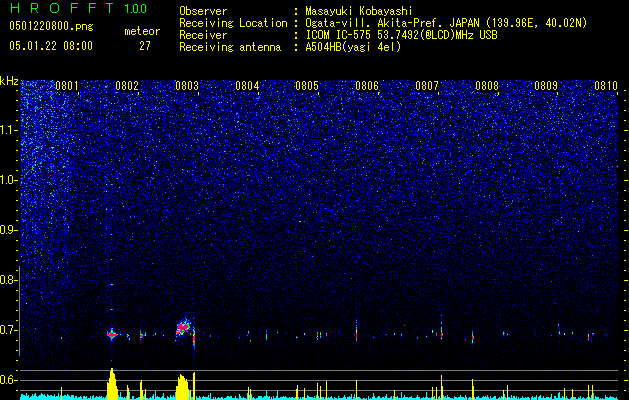629x400 pixels.
Task: Click the Receiving antenna label
Action: [230, 47]
